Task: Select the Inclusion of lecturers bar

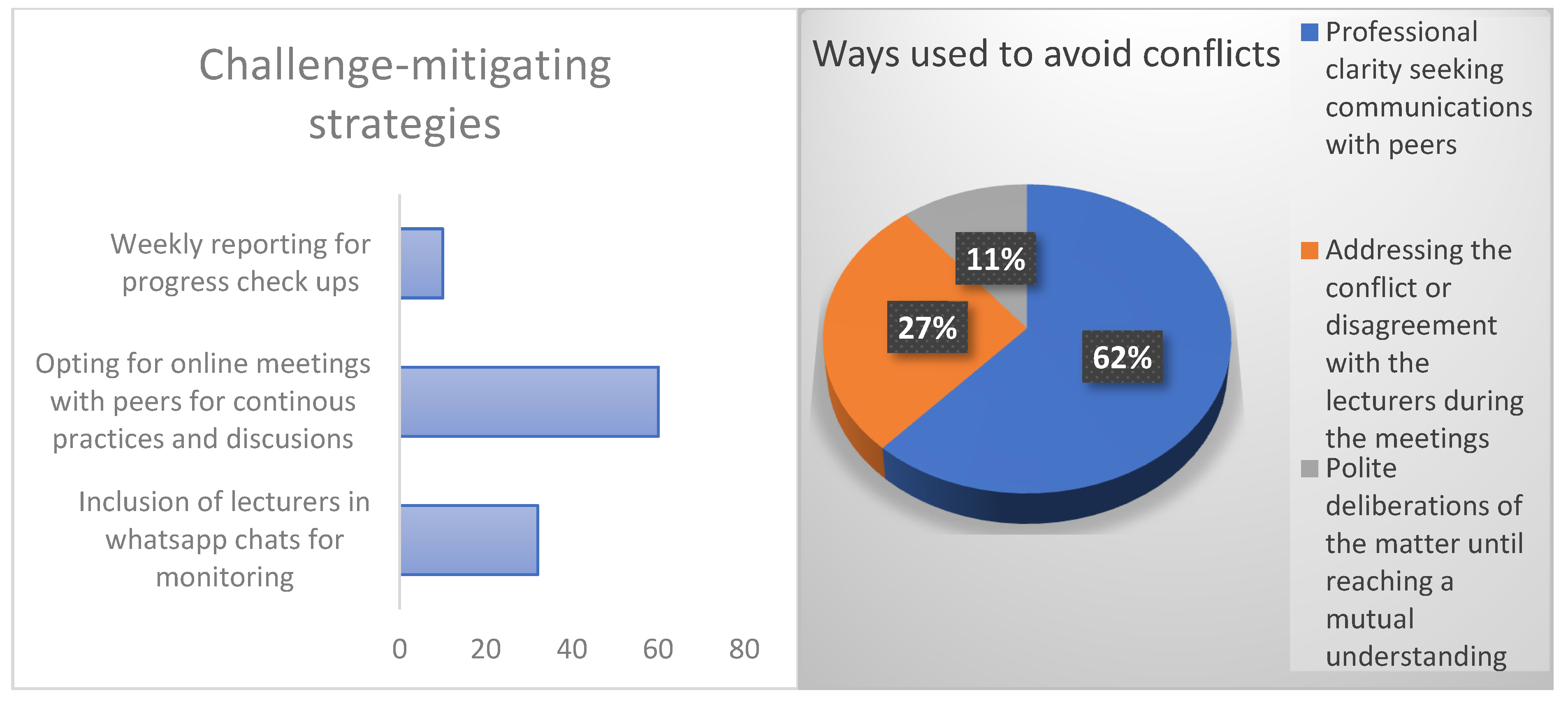Action: point(469,540)
